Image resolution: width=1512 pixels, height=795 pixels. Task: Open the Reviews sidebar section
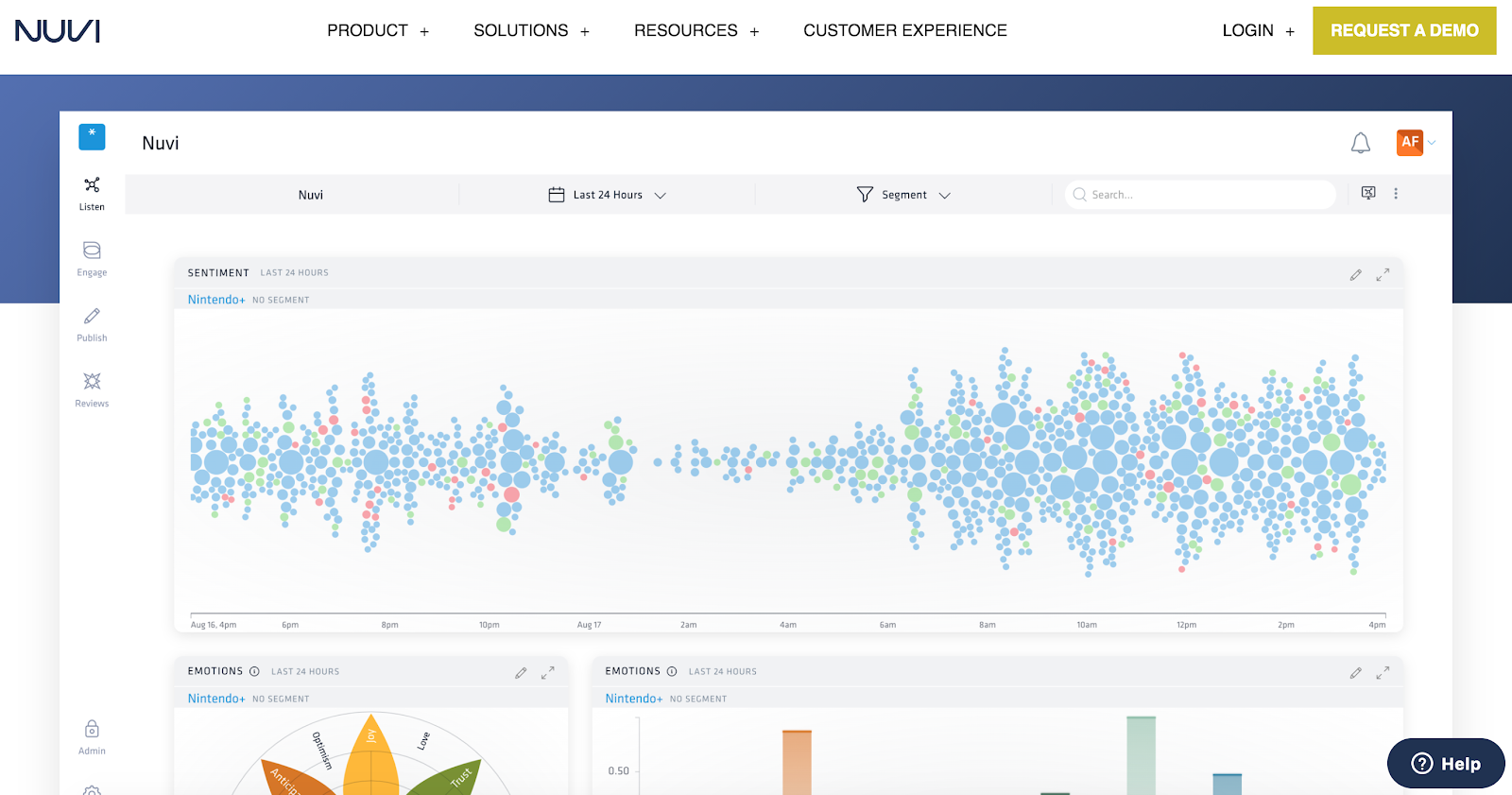(x=92, y=389)
